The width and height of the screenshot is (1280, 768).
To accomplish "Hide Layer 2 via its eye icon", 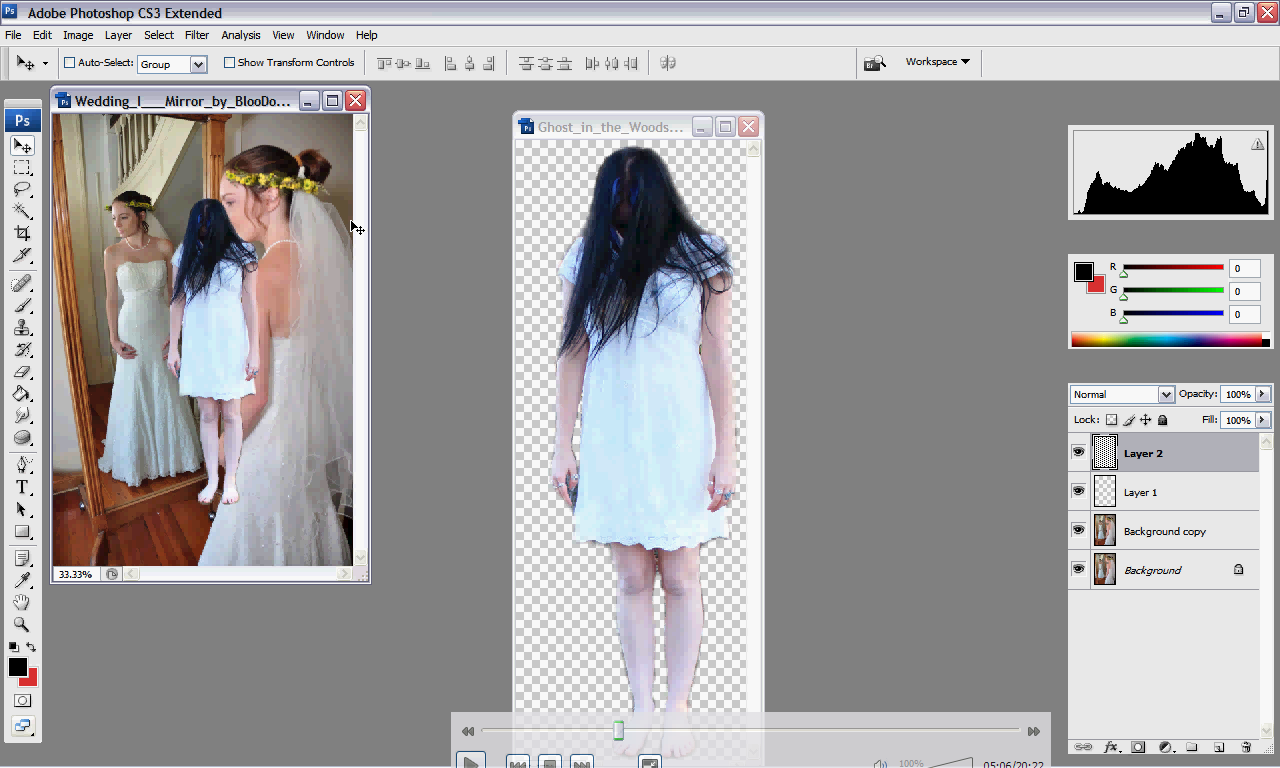I will coord(1078,453).
